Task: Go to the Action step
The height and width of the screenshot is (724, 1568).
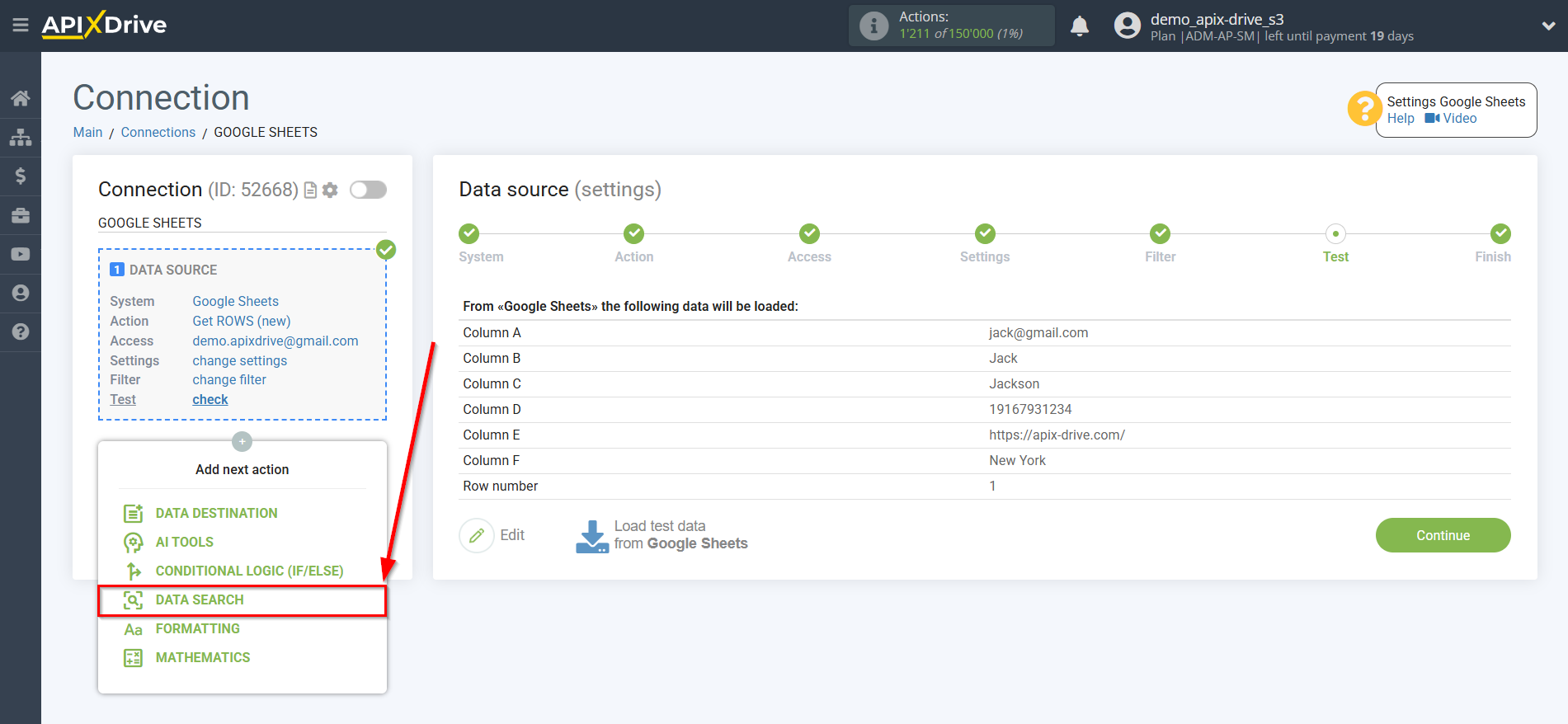Action: (x=633, y=234)
